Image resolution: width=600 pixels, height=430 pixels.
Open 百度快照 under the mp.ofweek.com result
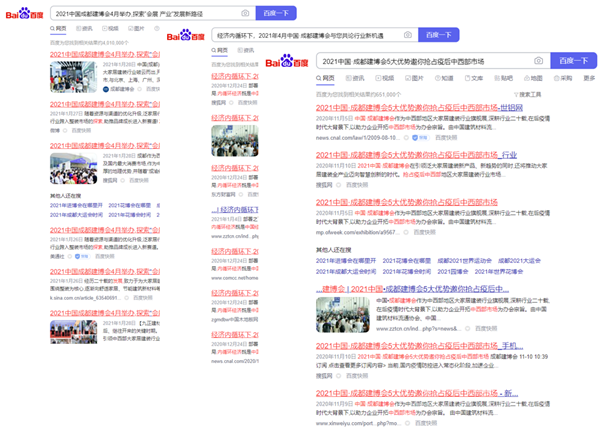click(x=425, y=232)
